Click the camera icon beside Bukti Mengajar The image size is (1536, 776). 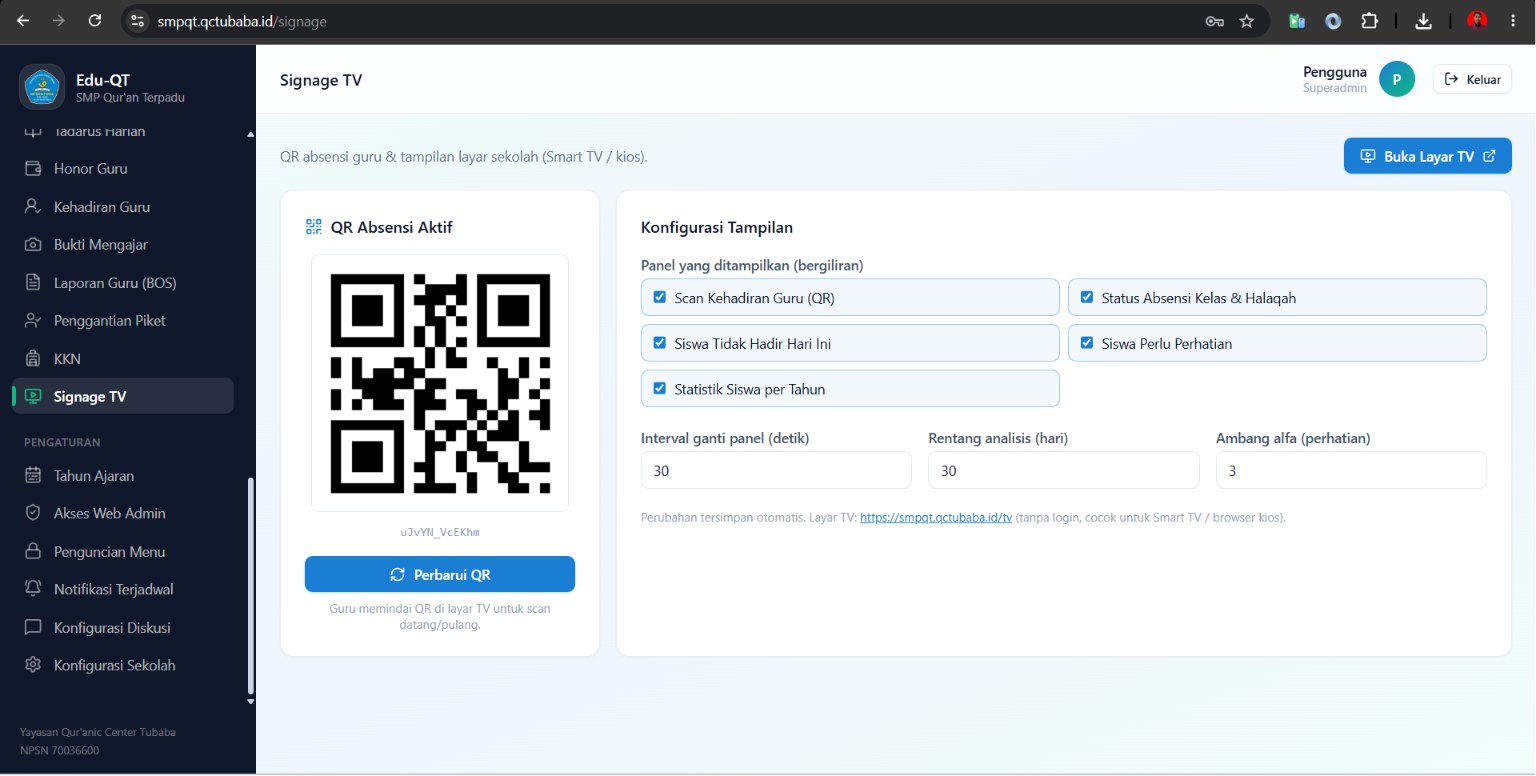(x=33, y=245)
